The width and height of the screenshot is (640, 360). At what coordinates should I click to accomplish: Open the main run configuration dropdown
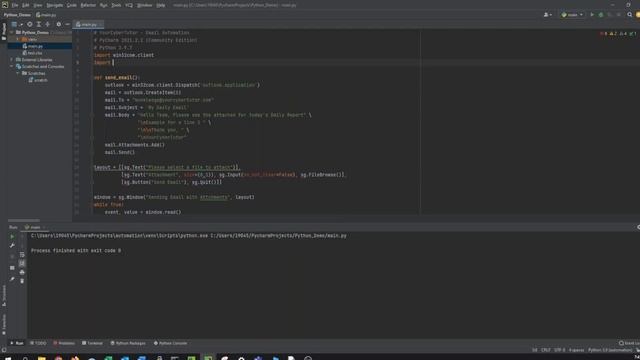(x=572, y=15)
